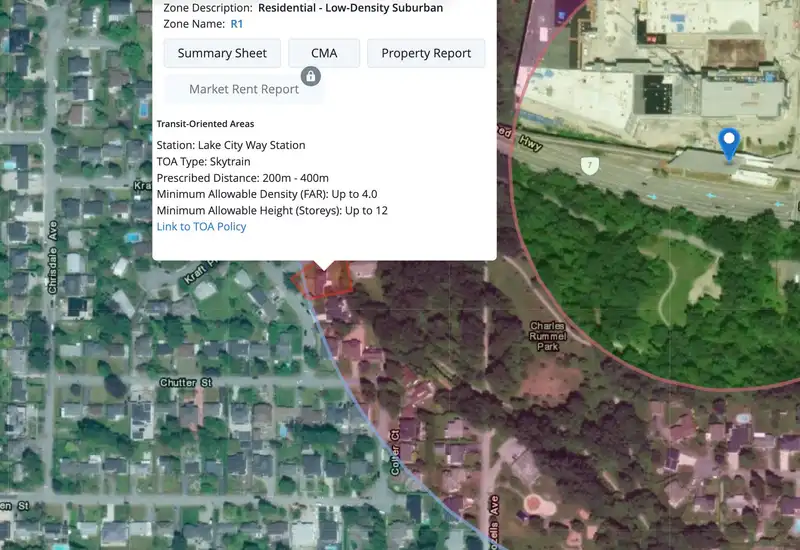Follow the Link to TOA Policy

[x=201, y=227]
